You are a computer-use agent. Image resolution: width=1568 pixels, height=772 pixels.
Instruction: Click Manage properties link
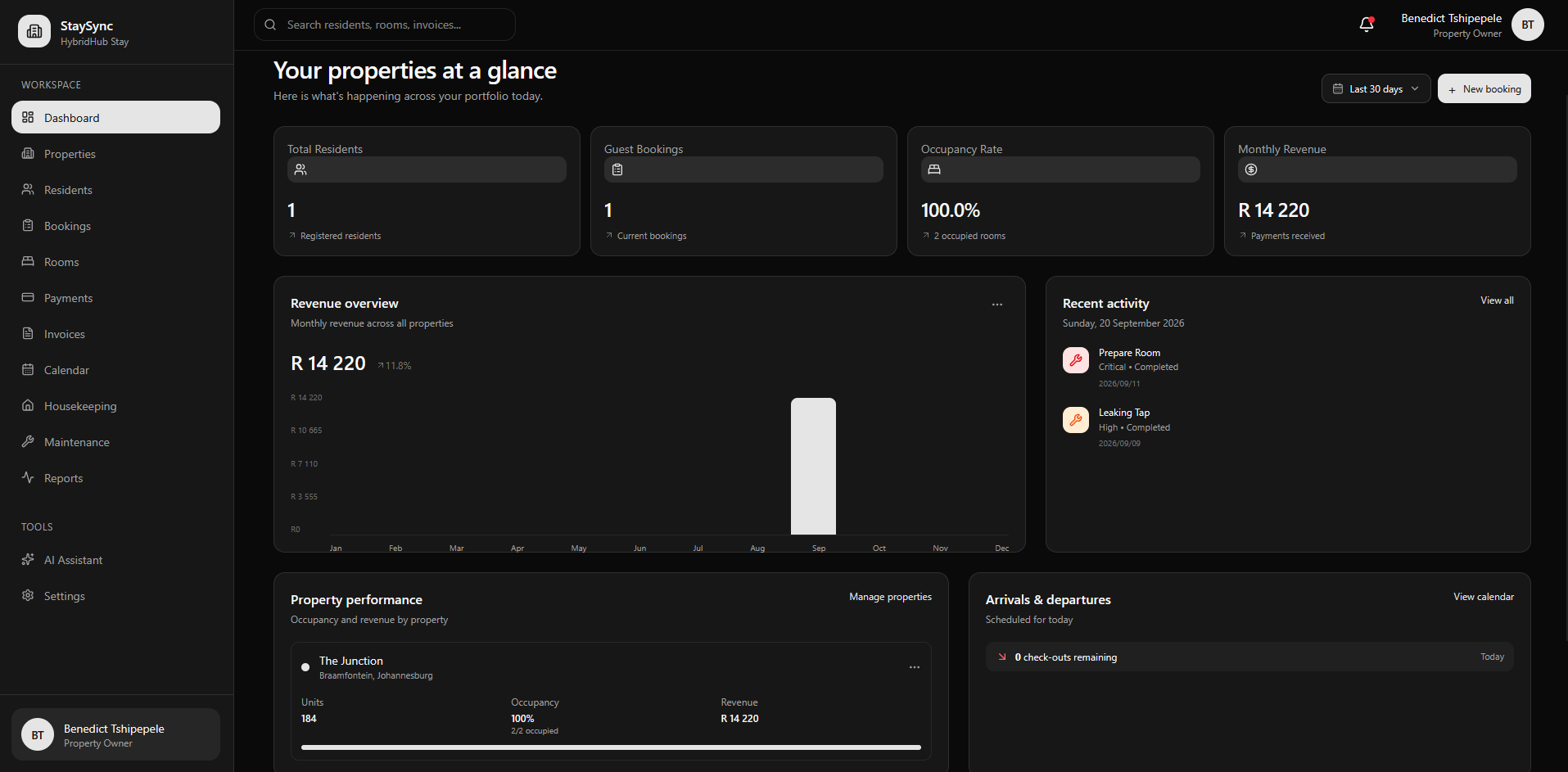click(890, 597)
